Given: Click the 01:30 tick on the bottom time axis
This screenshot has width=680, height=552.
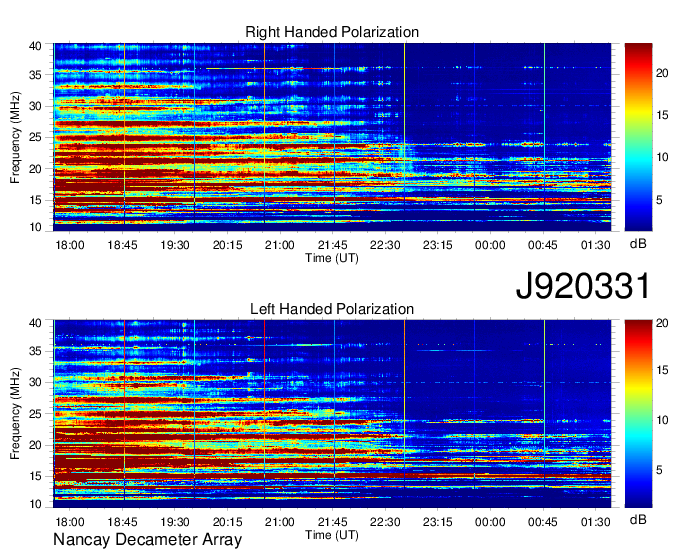Looking at the screenshot, I should (595, 522).
